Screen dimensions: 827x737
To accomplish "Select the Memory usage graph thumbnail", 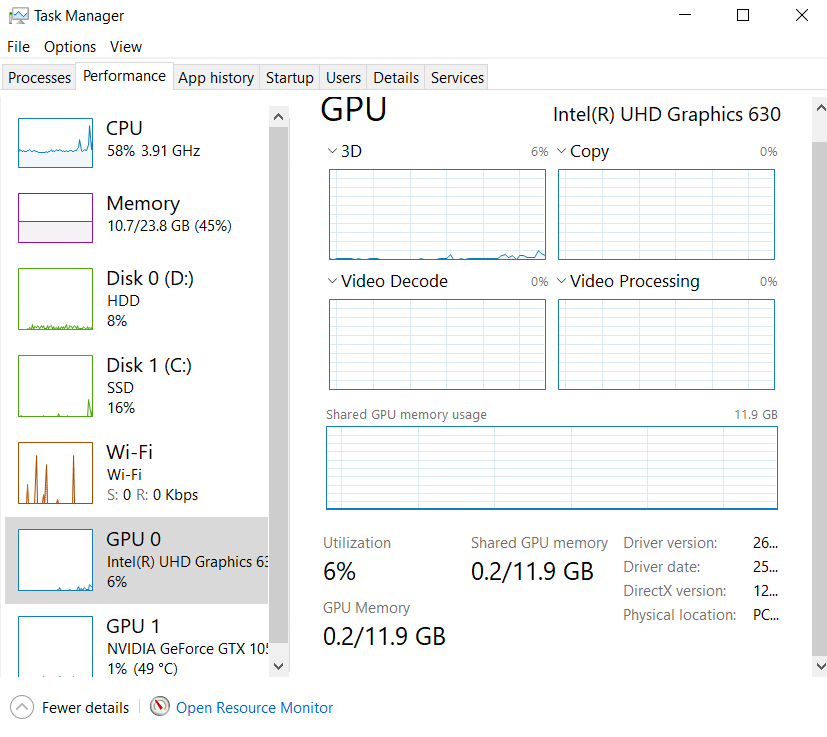I will point(55,217).
